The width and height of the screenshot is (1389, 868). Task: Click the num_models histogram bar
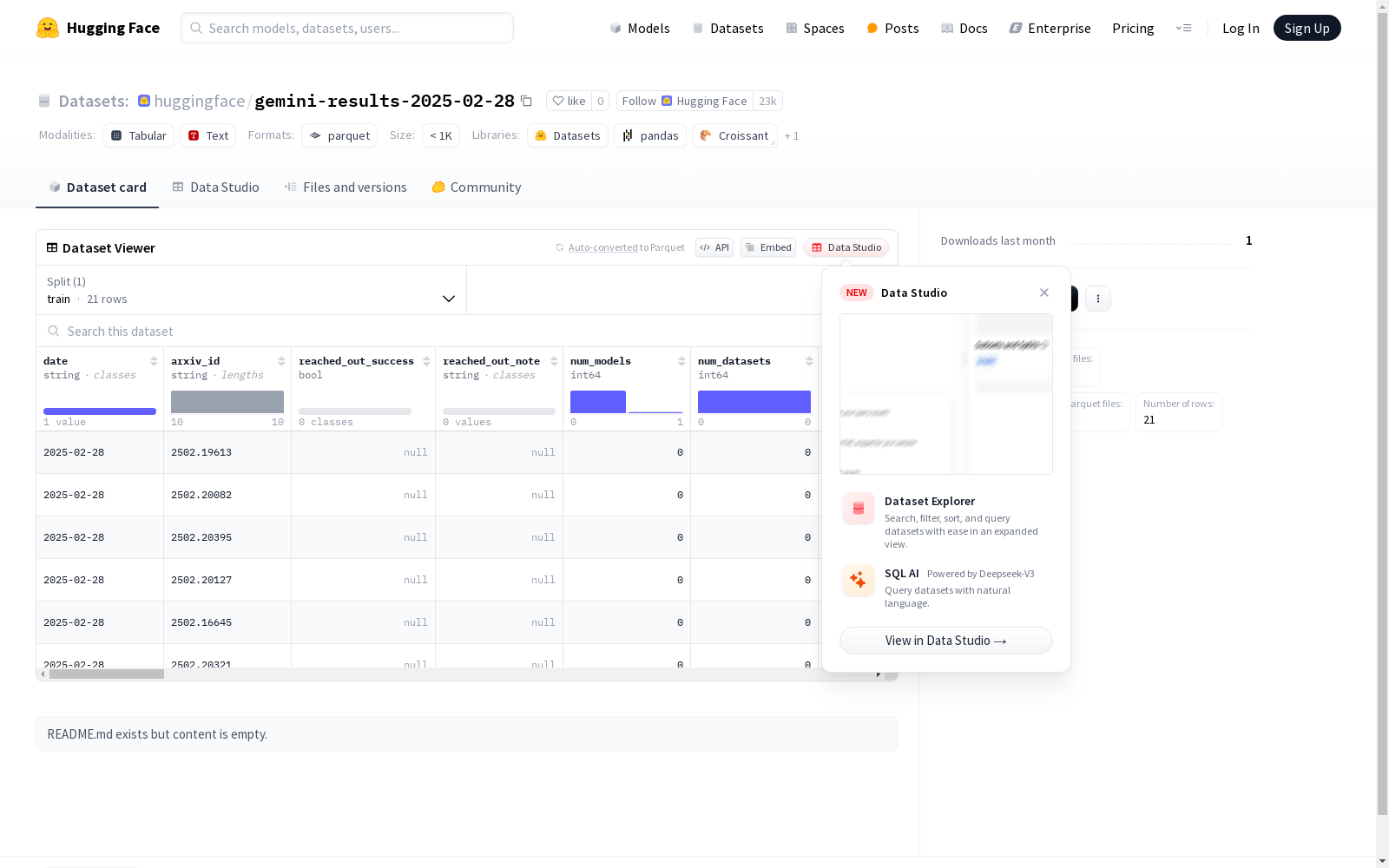coord(598,402)
